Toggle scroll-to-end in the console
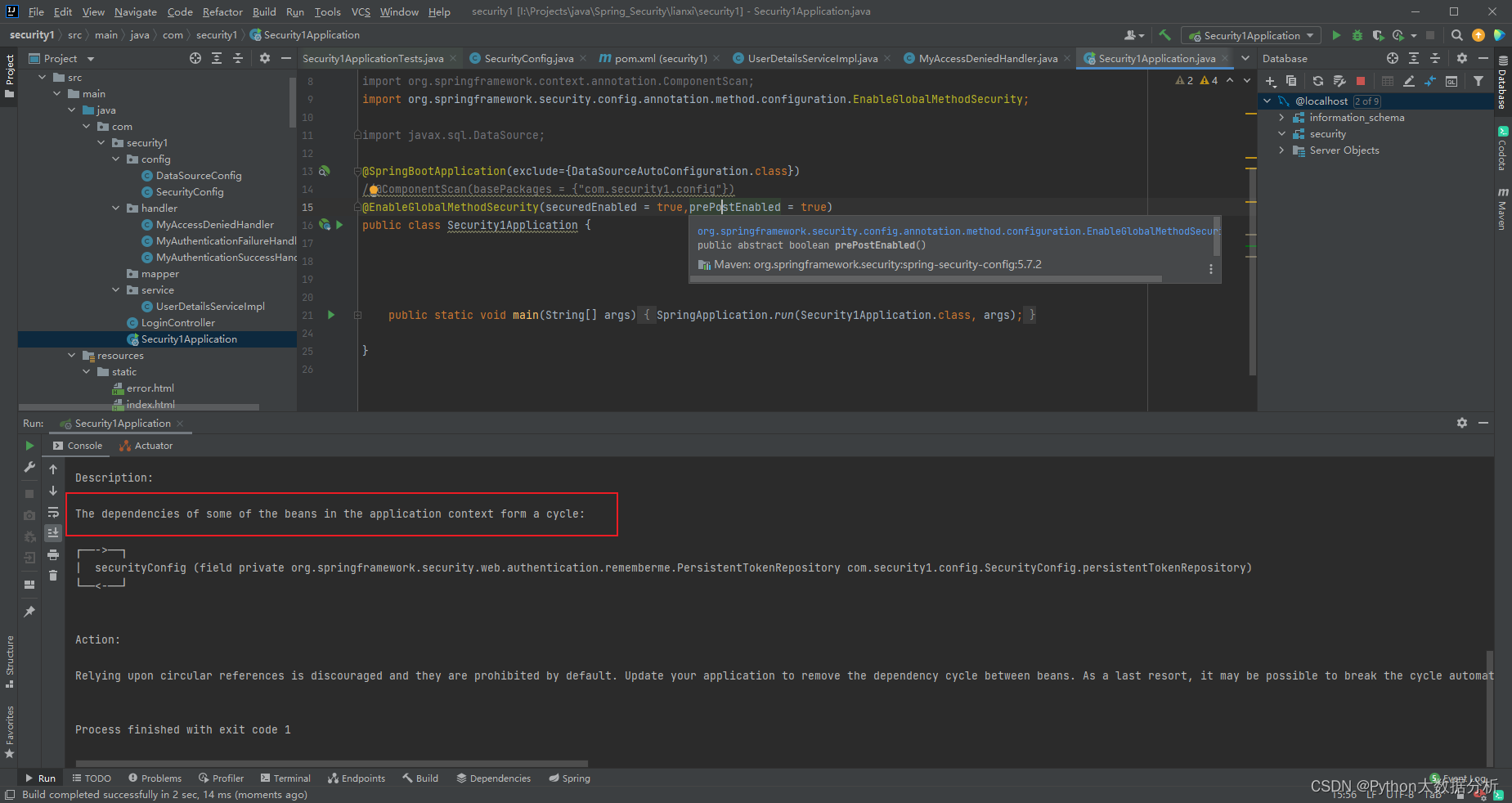The height and width of the screenshot is (803, 1512). [x=53, y=533]
